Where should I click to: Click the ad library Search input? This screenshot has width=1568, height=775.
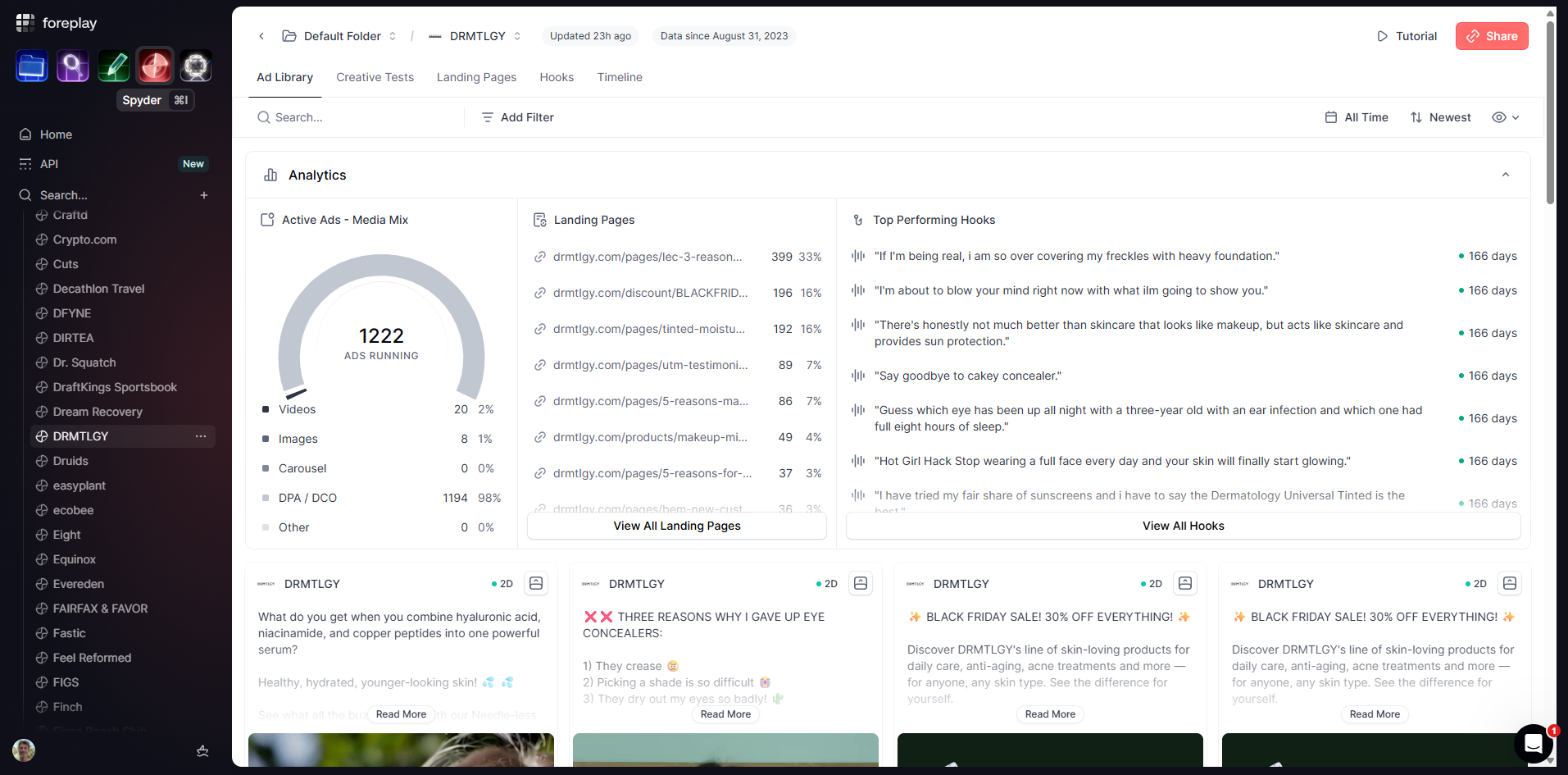pyautogui.click(x=356, y=117)
